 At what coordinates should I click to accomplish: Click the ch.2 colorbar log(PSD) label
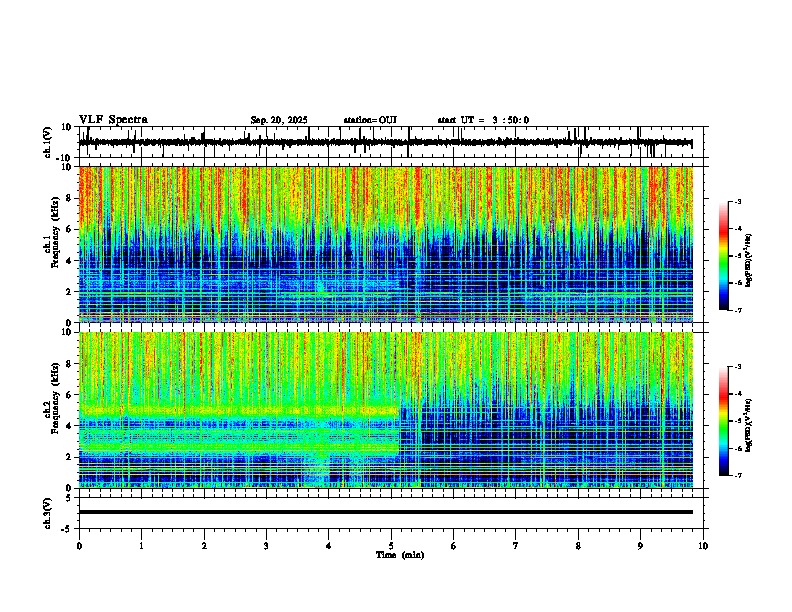749,426
